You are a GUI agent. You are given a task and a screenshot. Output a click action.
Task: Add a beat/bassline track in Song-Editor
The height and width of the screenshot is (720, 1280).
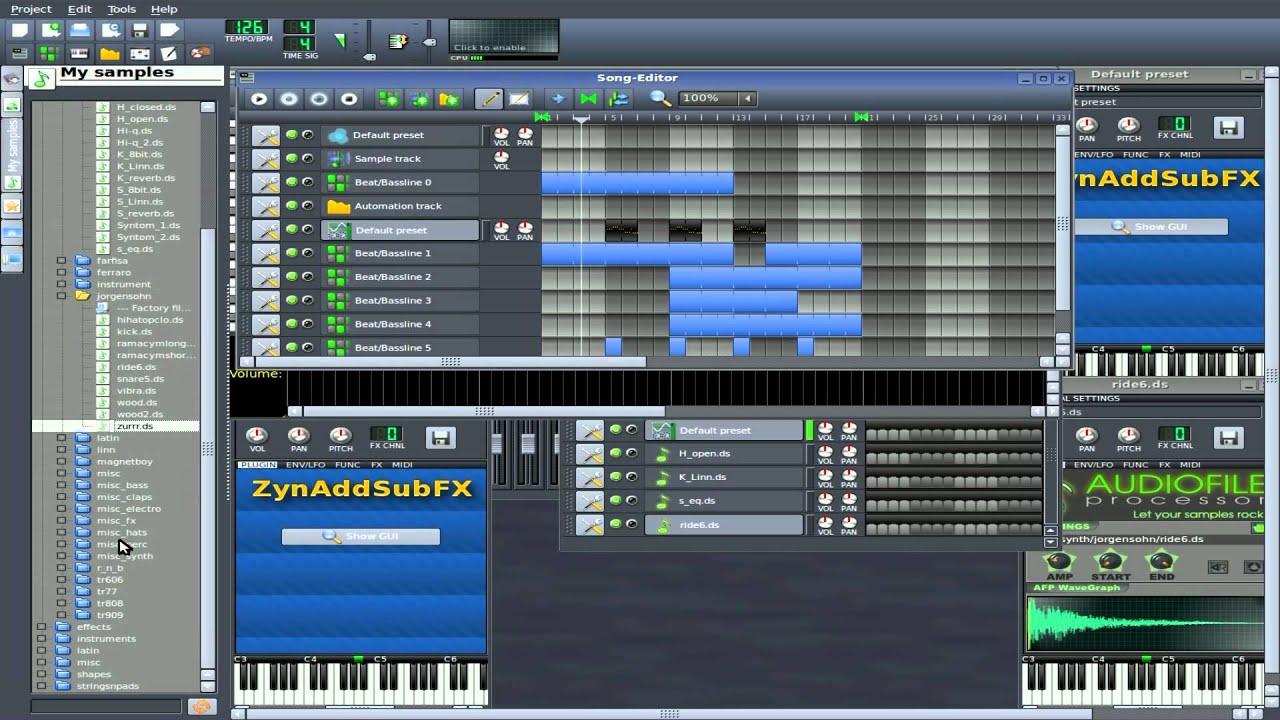[389, 99]
